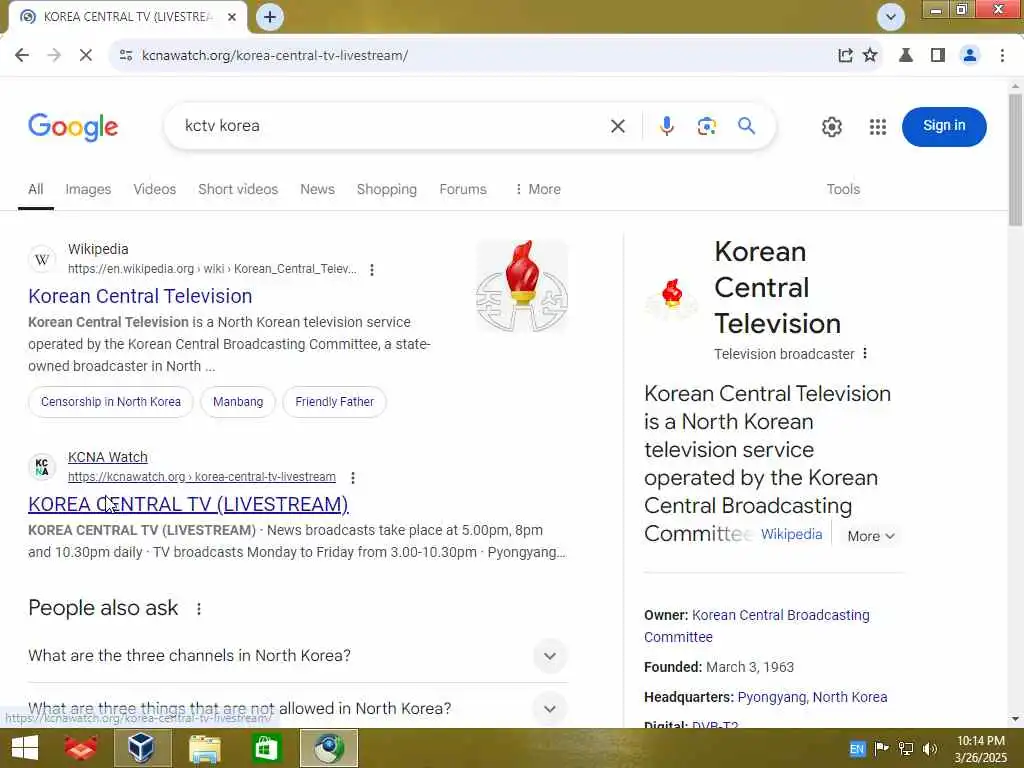Expand the More search filters menu
Image resolution: width=1024 pixels, height=768 pixels.
[537, 189]
